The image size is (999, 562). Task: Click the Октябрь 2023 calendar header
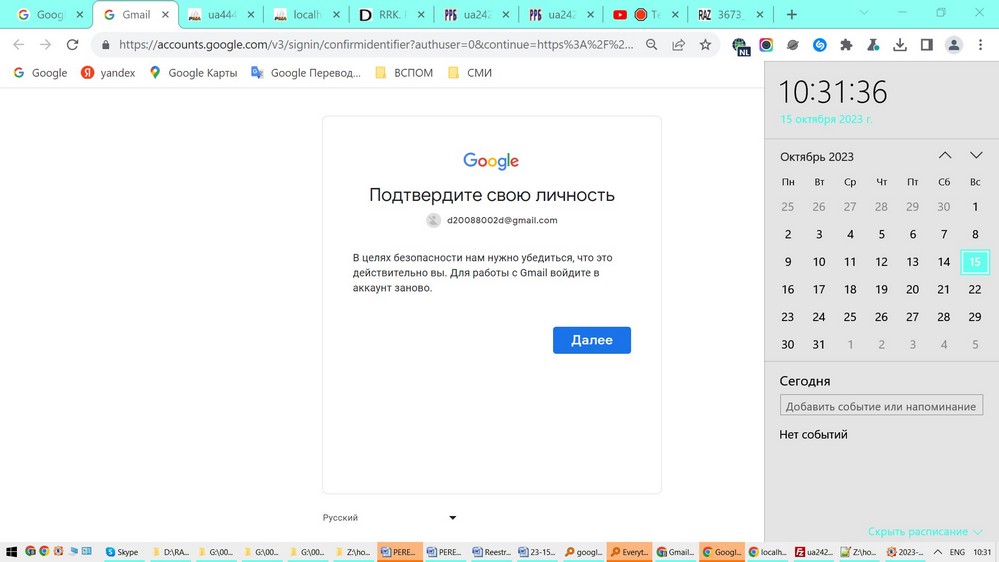(x=817, y=157)
